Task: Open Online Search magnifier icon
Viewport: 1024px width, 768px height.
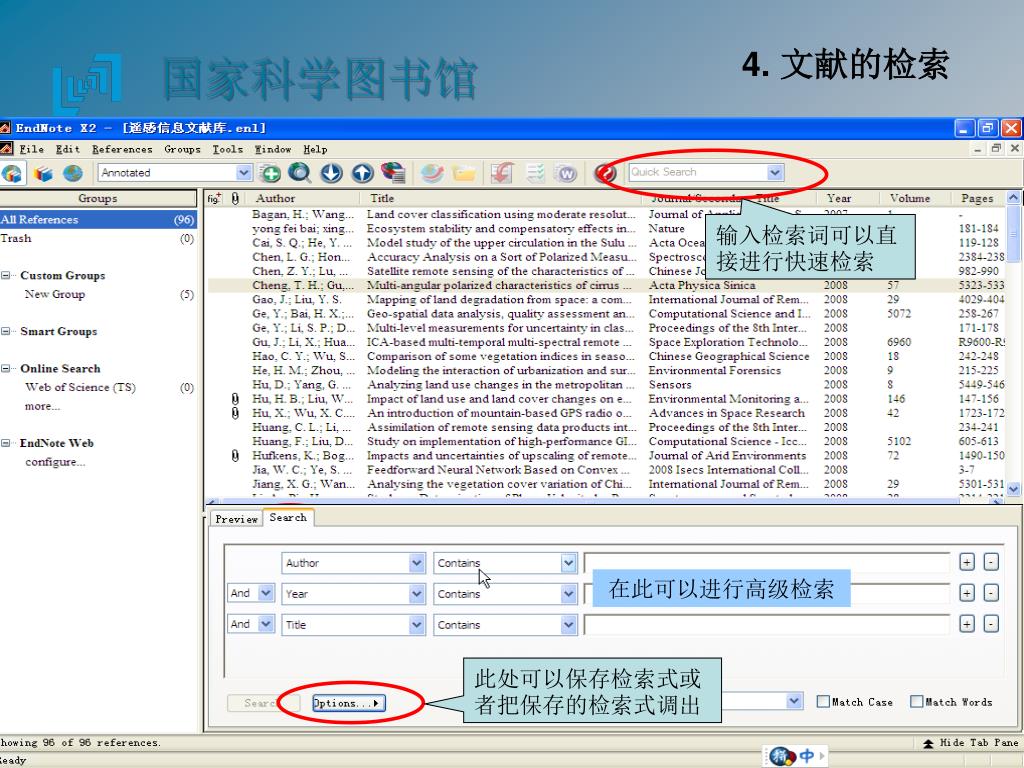Action: (300, 172)
